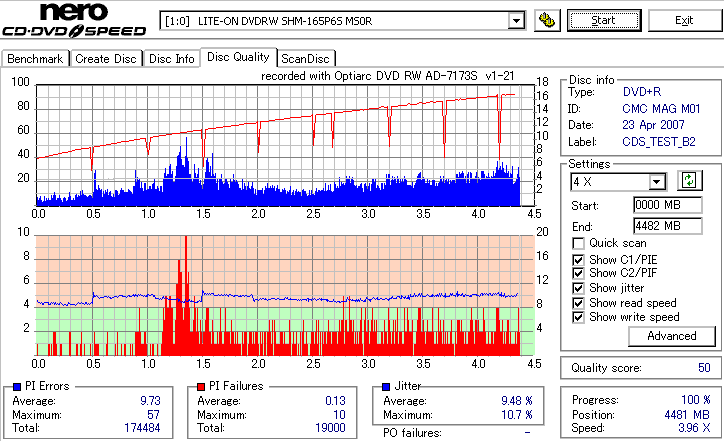The height and width of the screenshot is (441, 724).
Task: Click the label CDS_TEST_B2
Action: tap(659, 142)
